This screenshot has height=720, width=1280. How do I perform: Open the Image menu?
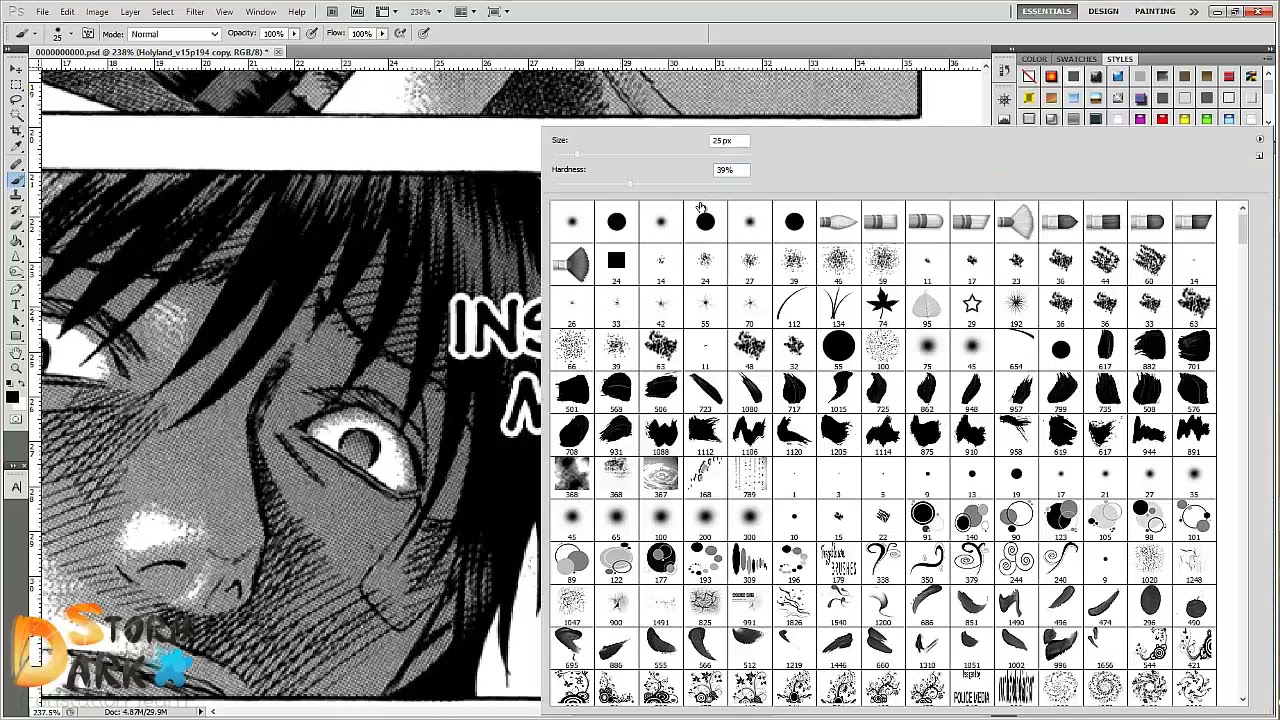pos(97,12)
